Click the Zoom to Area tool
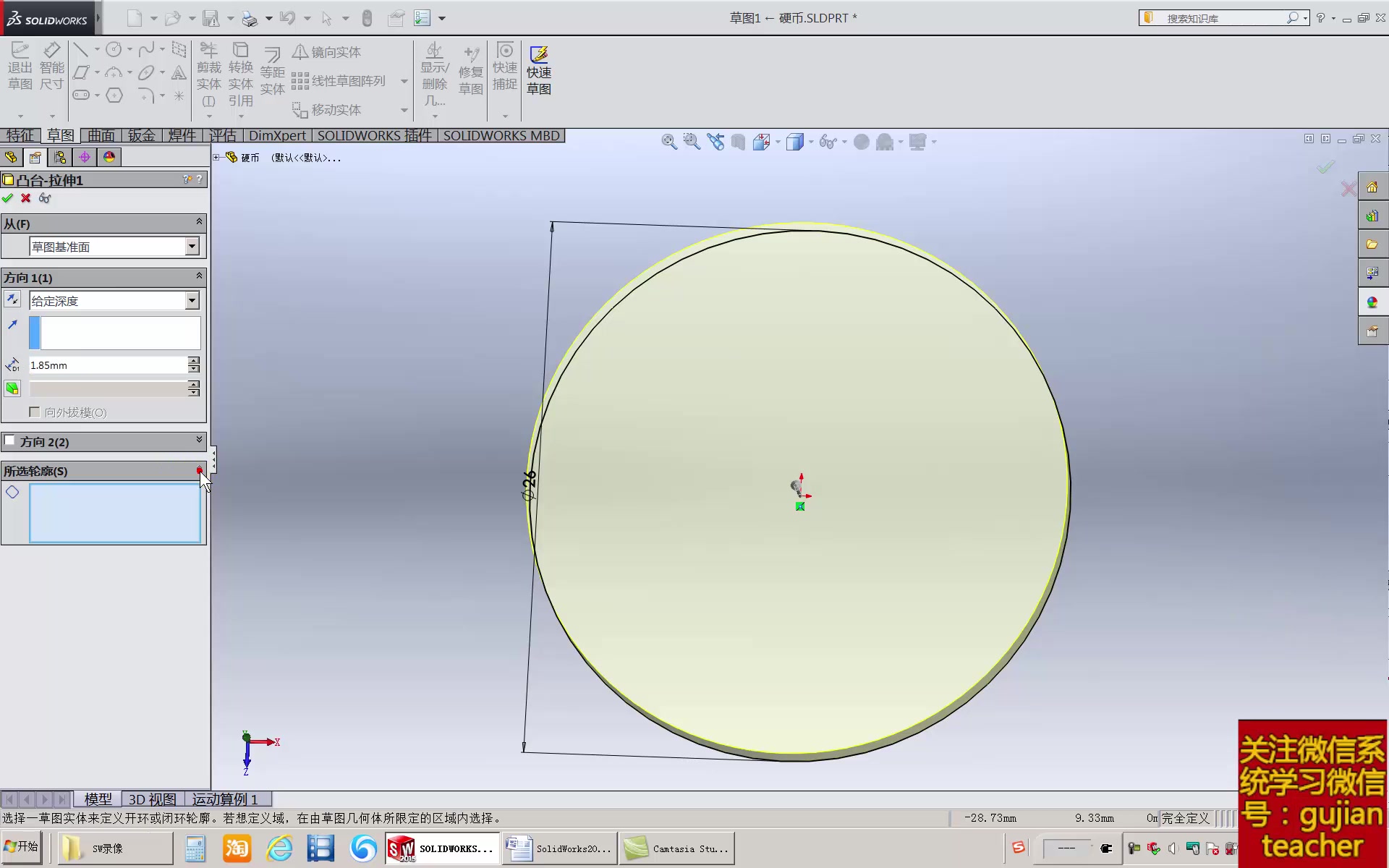This screenshot has height=868, width=1389. pyautogui.click(x=692, y=141)
